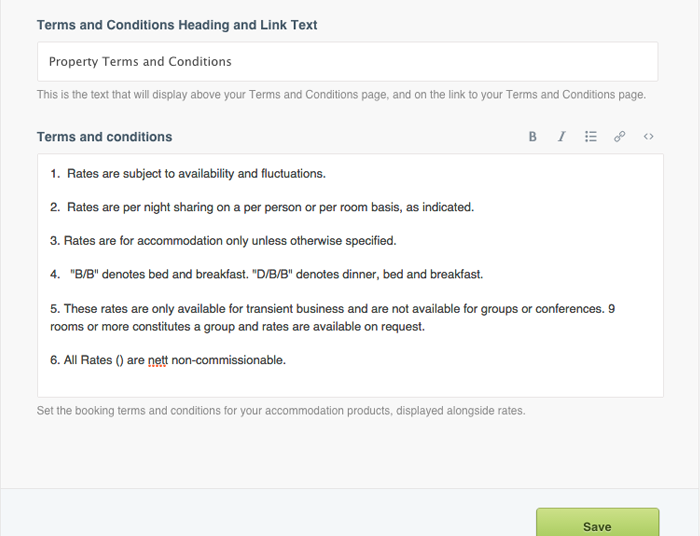This screenshot has width=700, height=536.
Task: Click the empty space below rule 6 in the editor
Action: coord(350,383)
